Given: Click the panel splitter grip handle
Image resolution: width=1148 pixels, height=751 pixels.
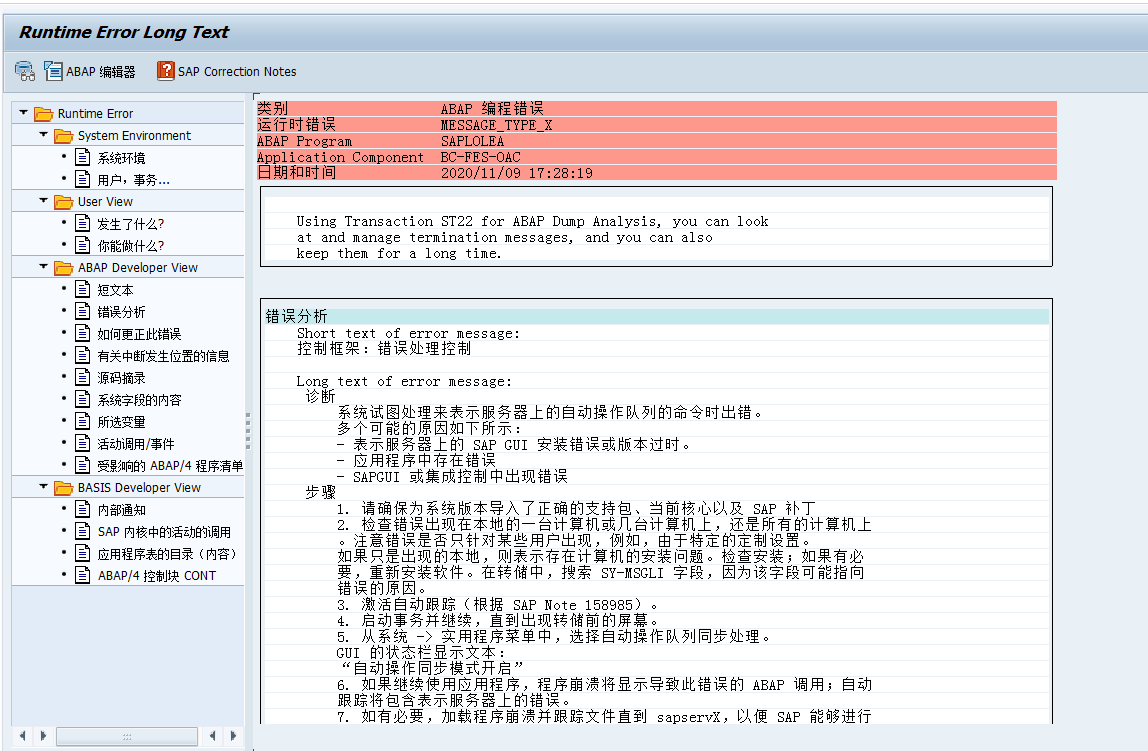Looking at the screenshot, I should pos(248,430).
